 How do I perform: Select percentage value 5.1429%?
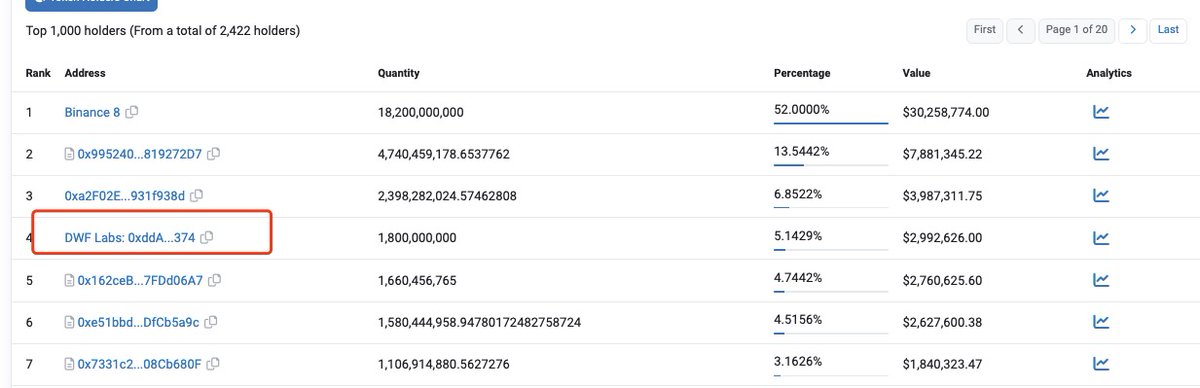[798, 235]
